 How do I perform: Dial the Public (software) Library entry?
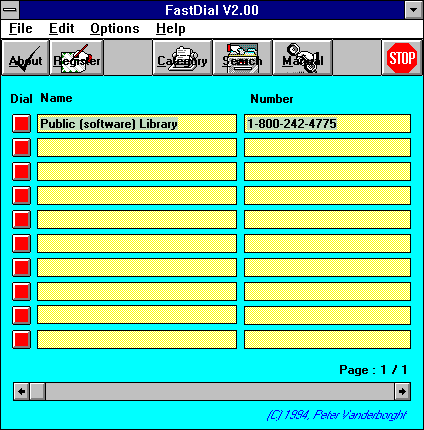click(22, 124)
